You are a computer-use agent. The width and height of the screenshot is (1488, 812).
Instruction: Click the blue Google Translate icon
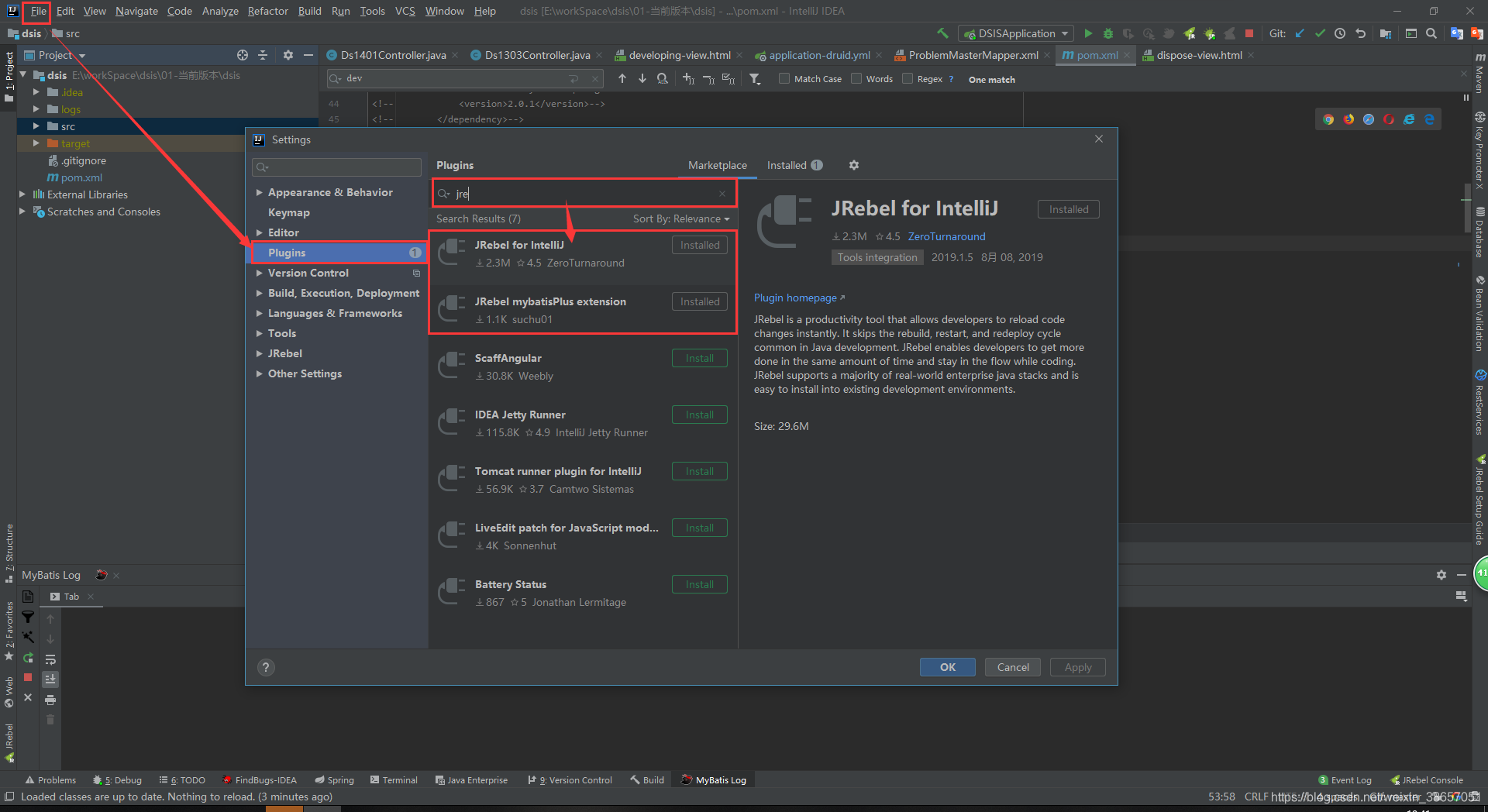pyautogui.click(x=1456, y=33)
